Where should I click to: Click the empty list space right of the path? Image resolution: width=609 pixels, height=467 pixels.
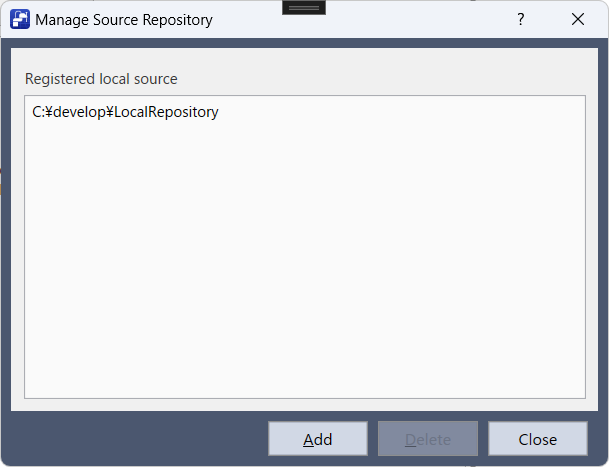click(400, 112)
